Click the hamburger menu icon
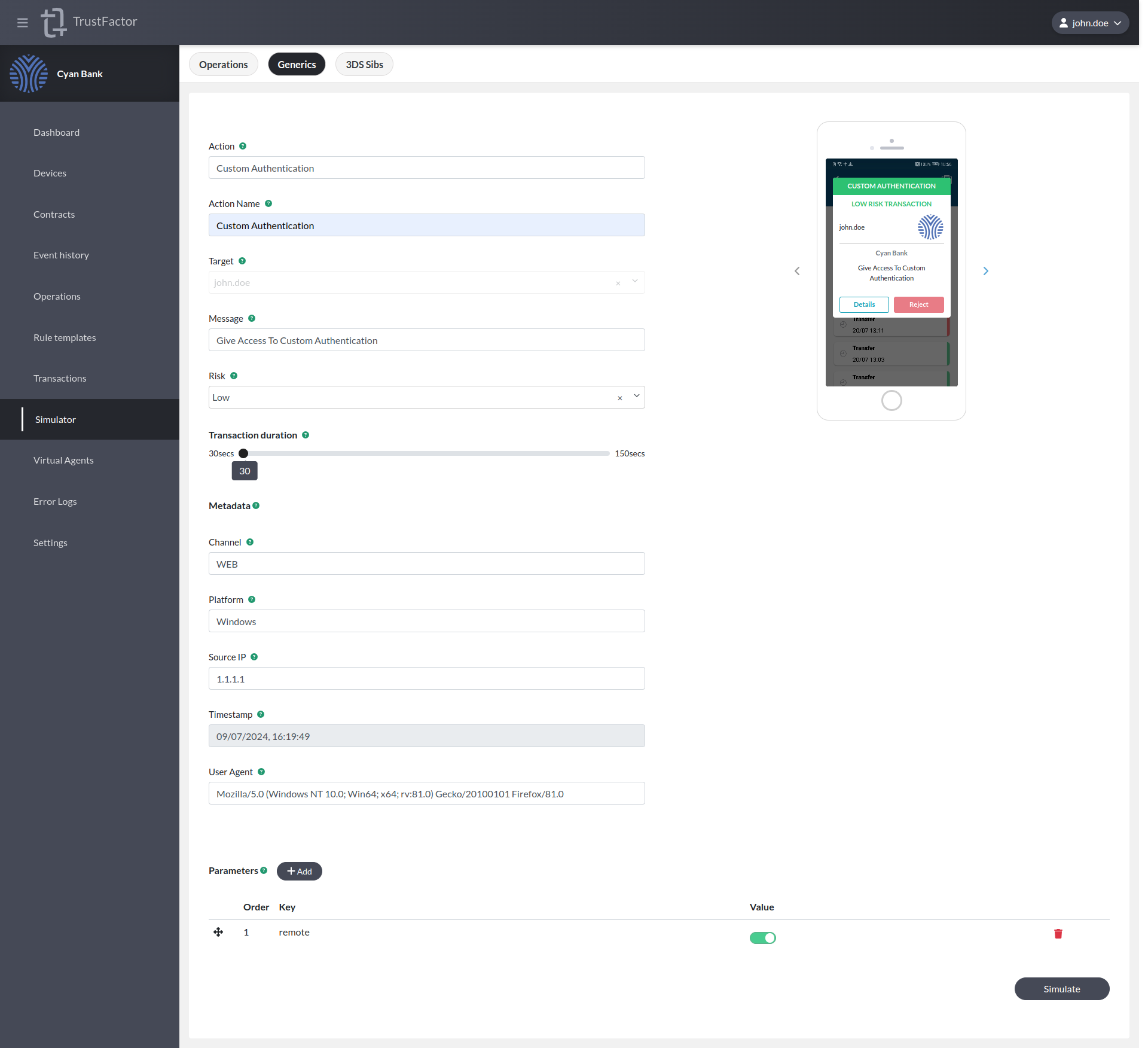 (x=22, y=22)
